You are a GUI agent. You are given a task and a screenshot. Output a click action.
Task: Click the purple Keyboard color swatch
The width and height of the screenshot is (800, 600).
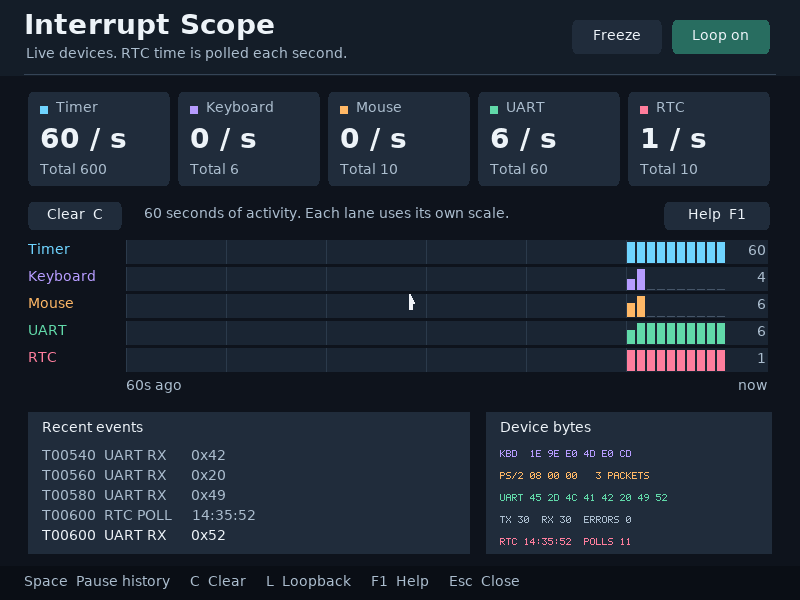point(194,110)
